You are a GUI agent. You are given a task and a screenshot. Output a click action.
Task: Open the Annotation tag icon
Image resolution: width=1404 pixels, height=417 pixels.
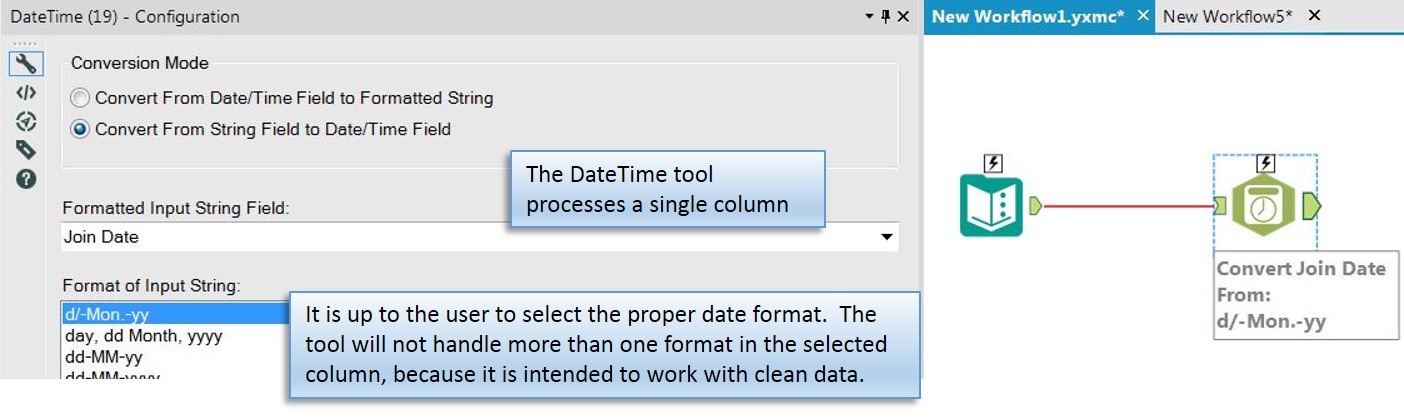click(x=26, y=150)
